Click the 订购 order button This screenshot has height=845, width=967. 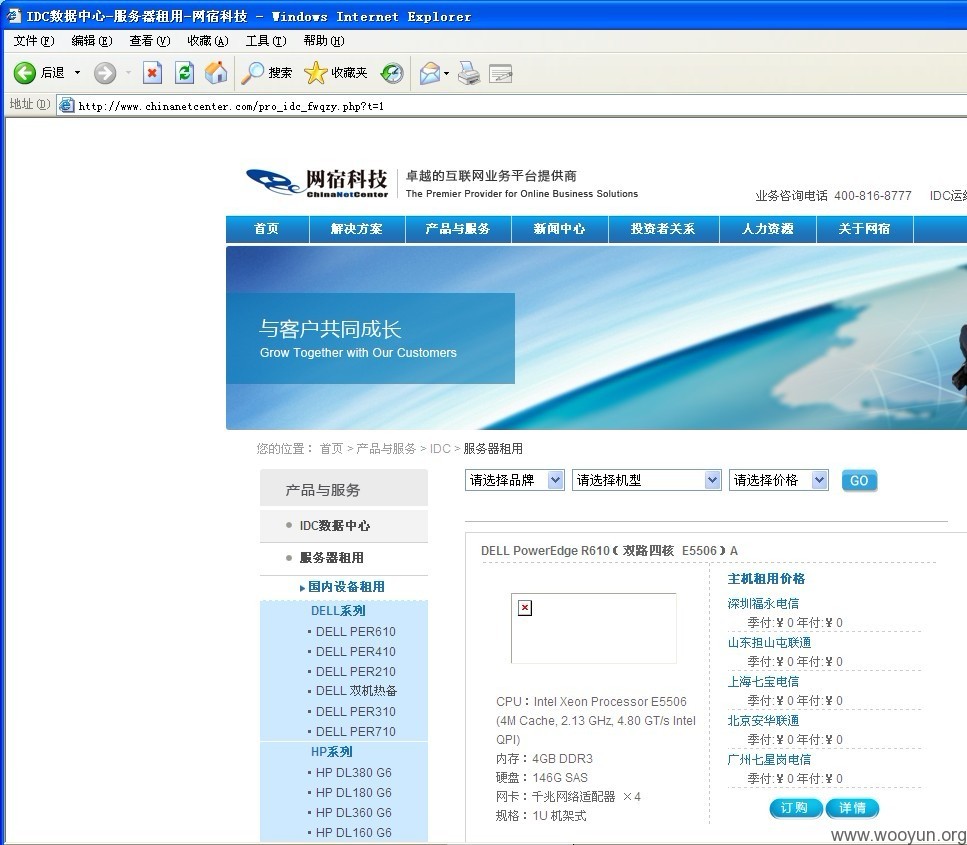(x=796, y=808)
